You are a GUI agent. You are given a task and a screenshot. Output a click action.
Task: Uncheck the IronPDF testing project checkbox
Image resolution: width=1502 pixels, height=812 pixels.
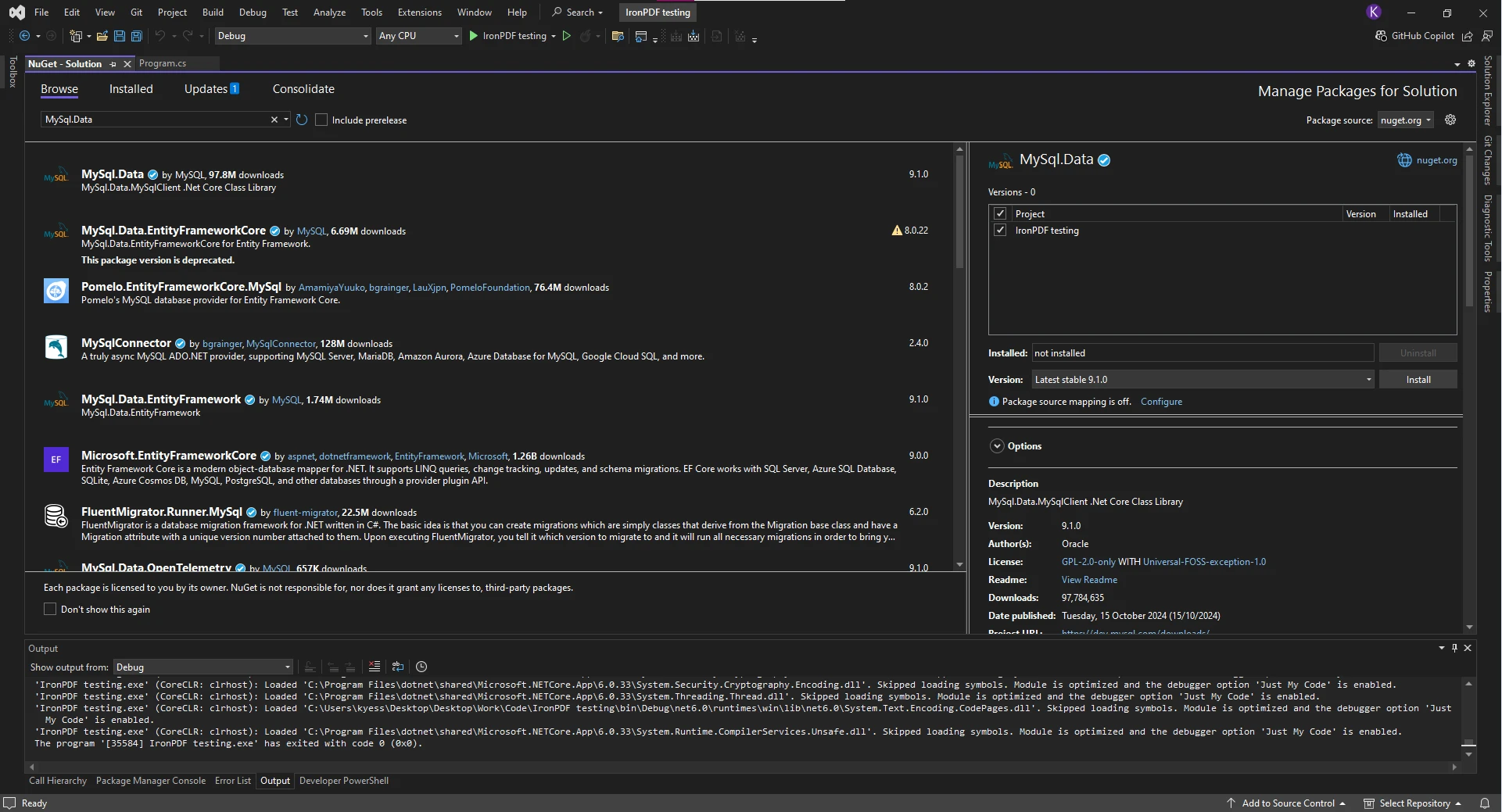[x=1000, y=230]
